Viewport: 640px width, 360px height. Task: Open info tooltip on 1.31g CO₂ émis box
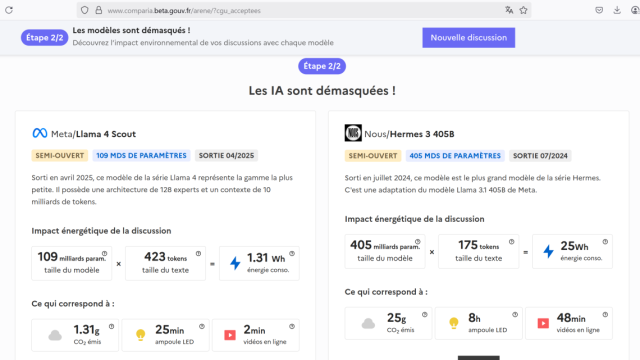(111, 327)
